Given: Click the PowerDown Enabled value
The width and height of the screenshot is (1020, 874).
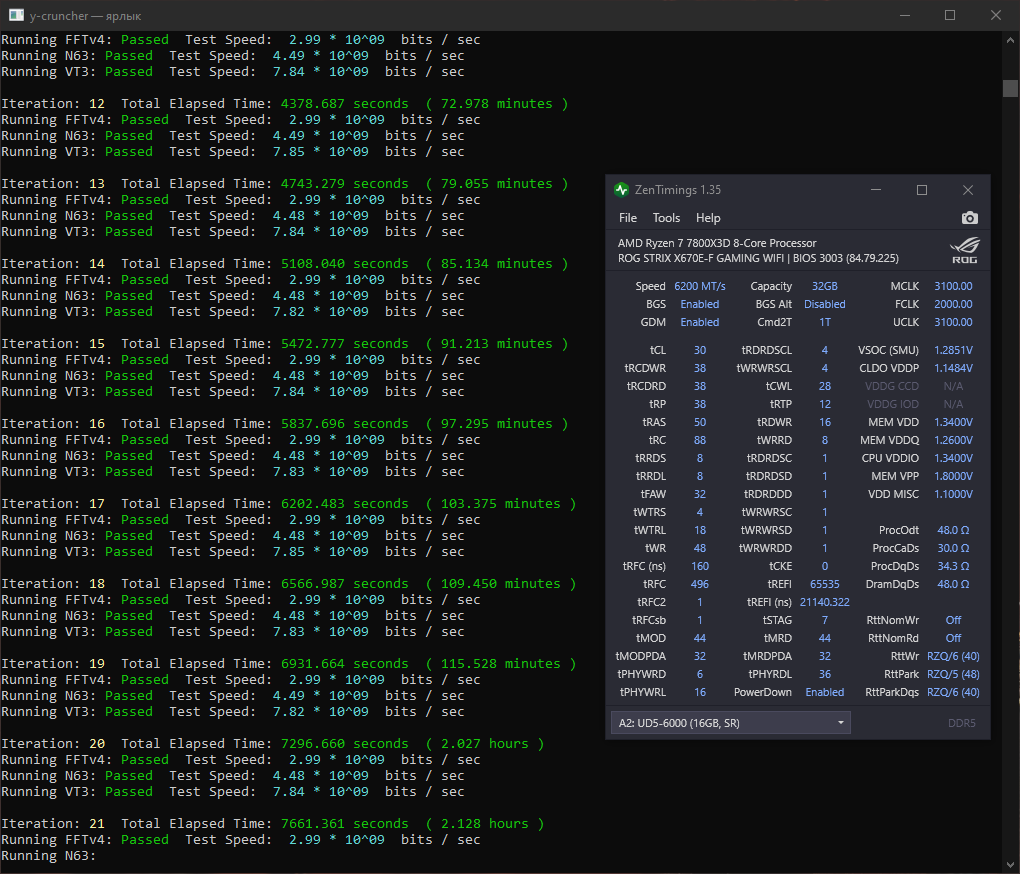Looking at the screenshot, I should point(824,692).
